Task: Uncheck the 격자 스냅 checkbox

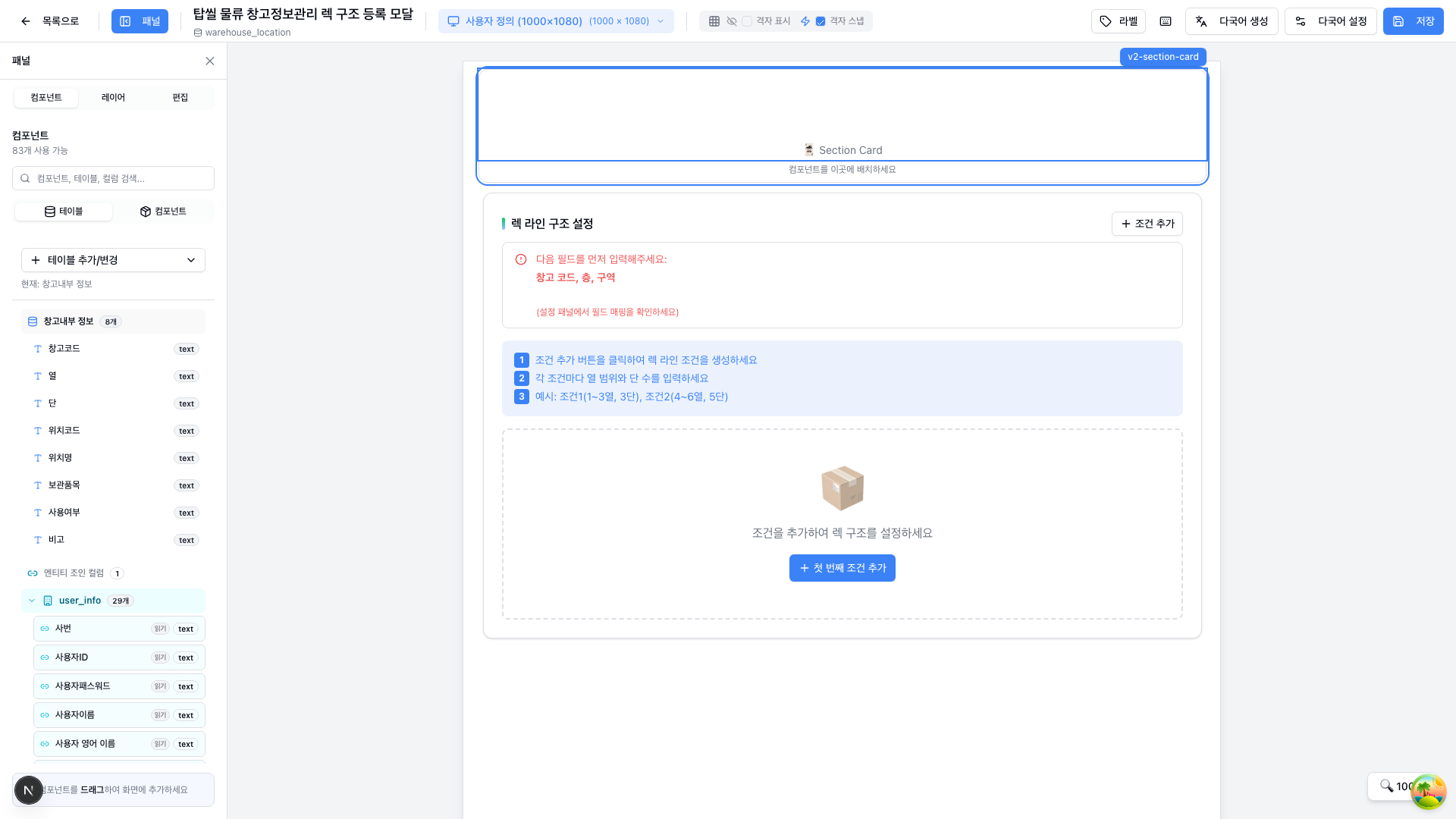Action: point(820,21)
